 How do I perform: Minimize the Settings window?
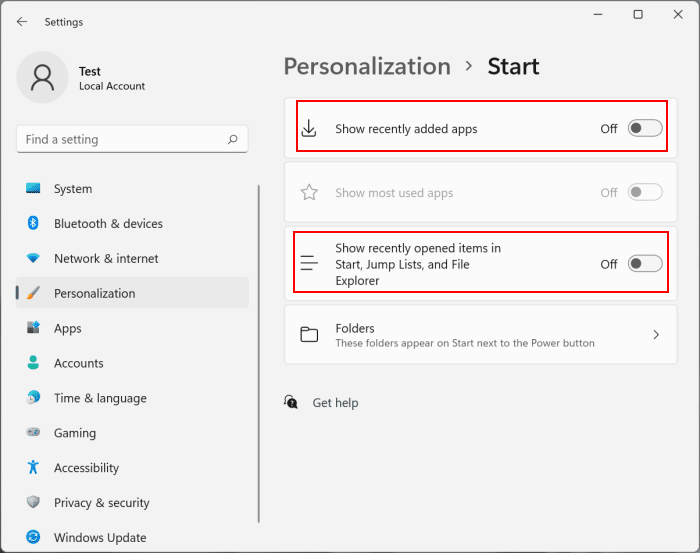click(x=598, y=15)
